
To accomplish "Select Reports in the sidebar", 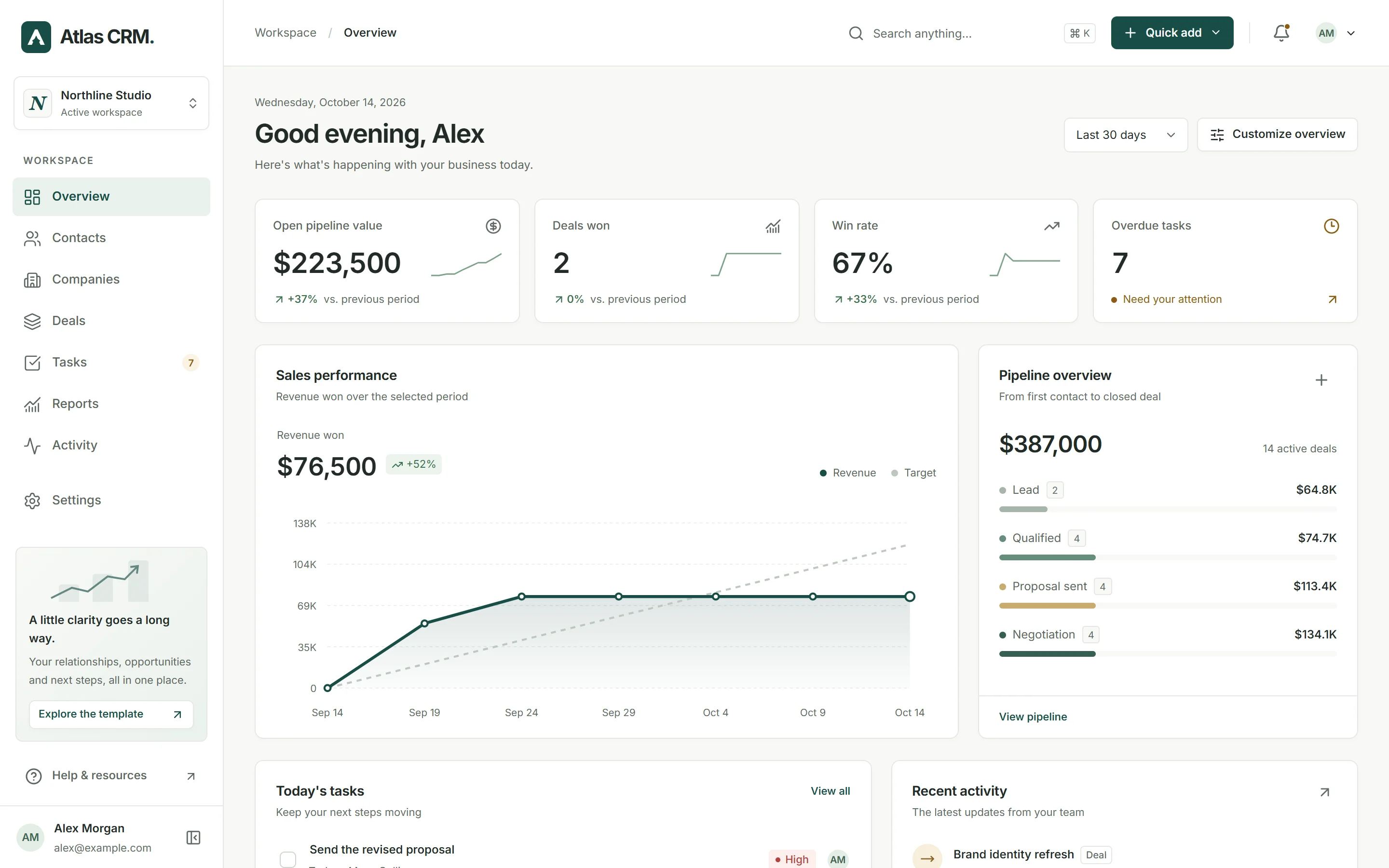I will tap(111, 404).
